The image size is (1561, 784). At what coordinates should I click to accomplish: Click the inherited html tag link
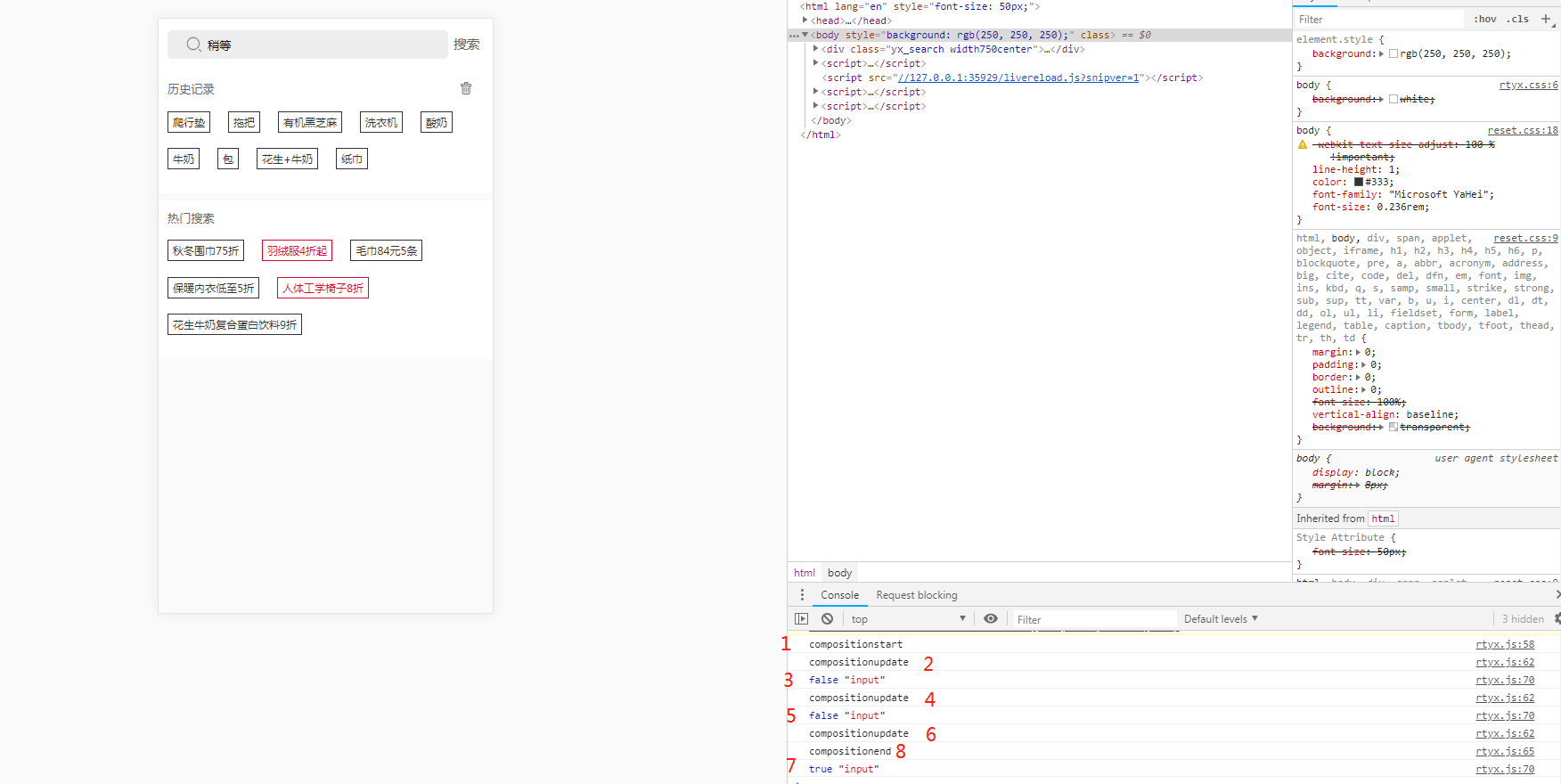tap(1383, 519)
